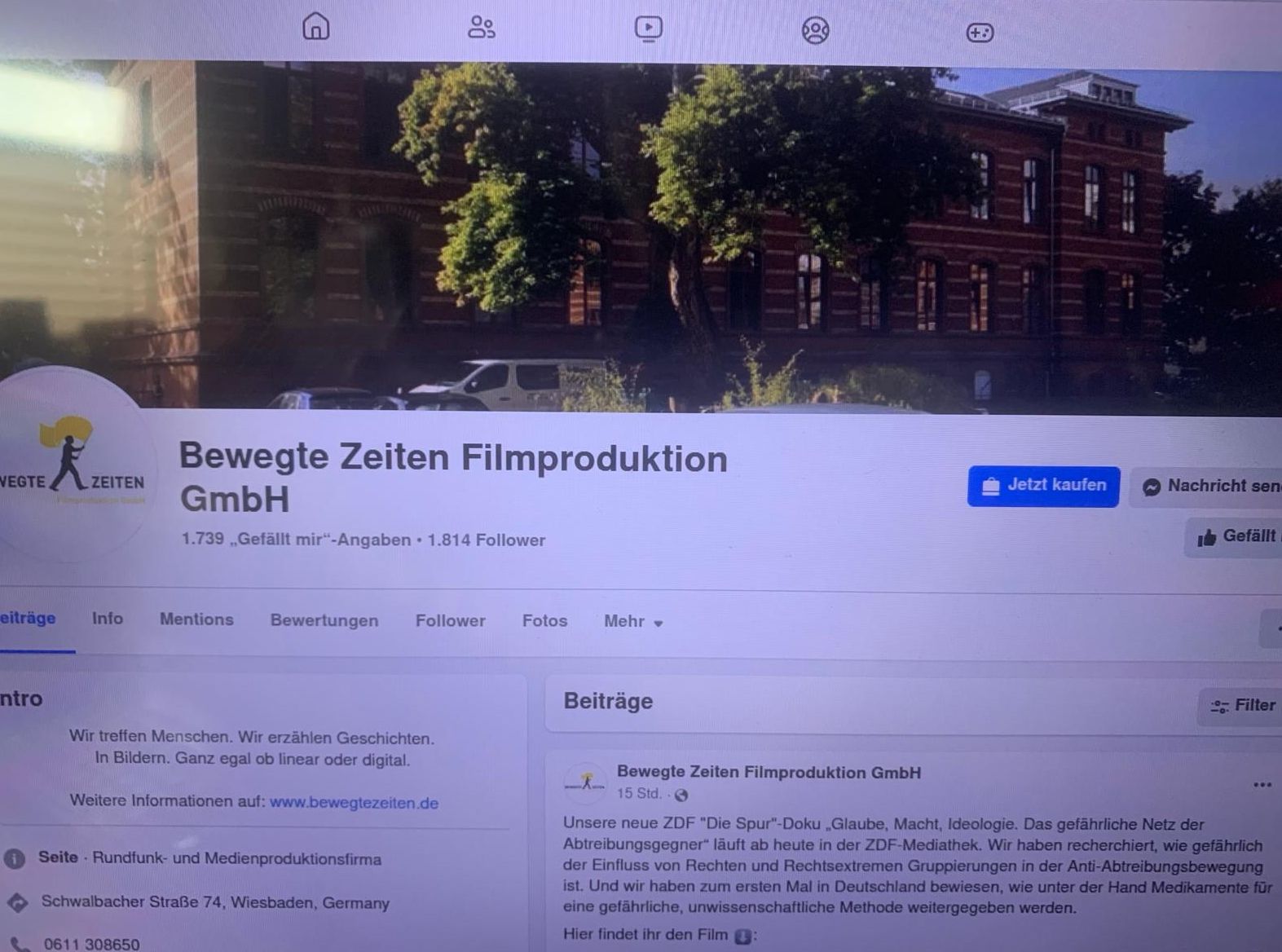The width and height of the screenshot is (1282, 952).
Task: Click the Jetzt kaufen button
Action: (1043, 486)
